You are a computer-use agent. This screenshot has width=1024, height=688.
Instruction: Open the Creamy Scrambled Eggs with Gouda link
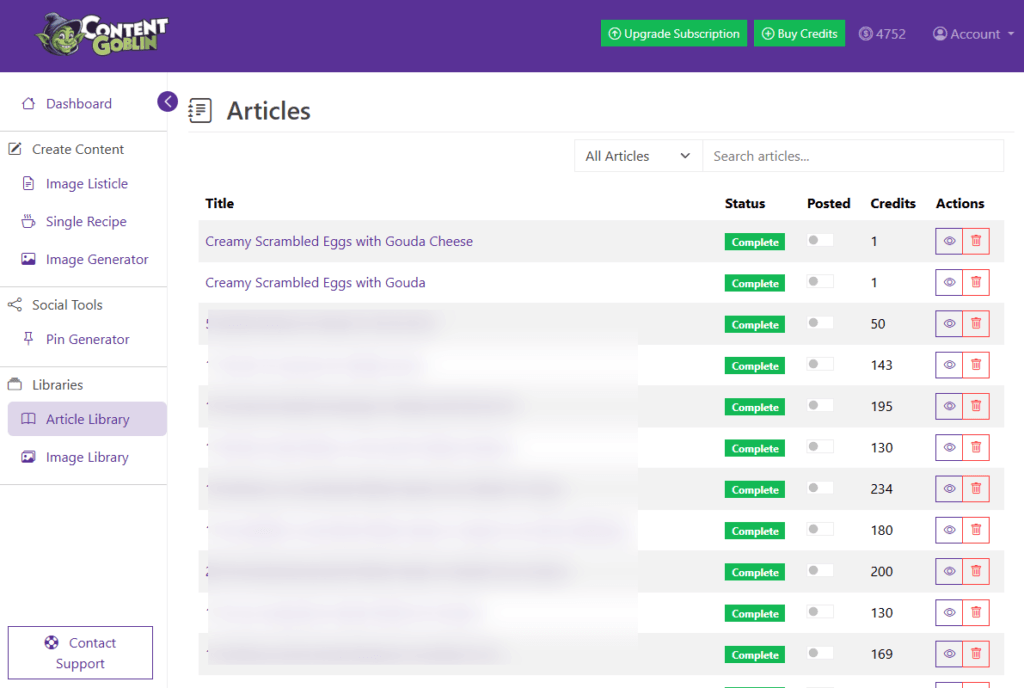(x=315, y=282)
